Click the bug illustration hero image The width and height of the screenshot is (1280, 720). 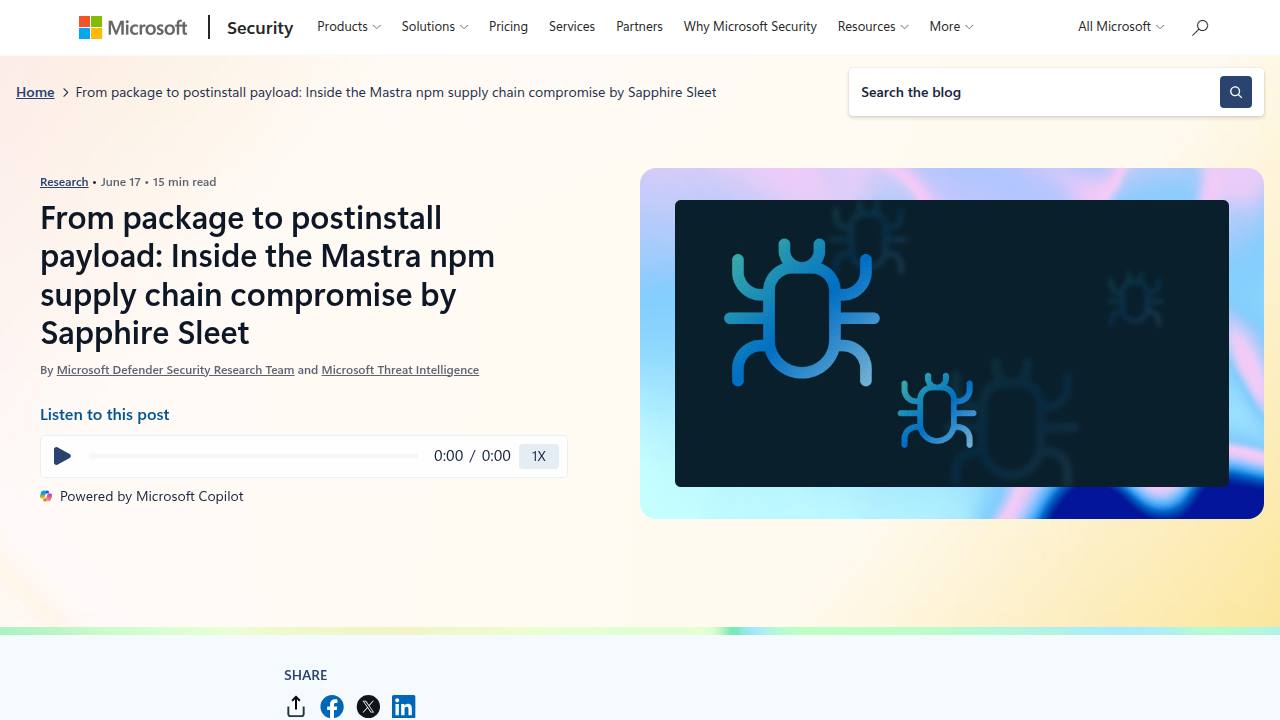[952, 343]
